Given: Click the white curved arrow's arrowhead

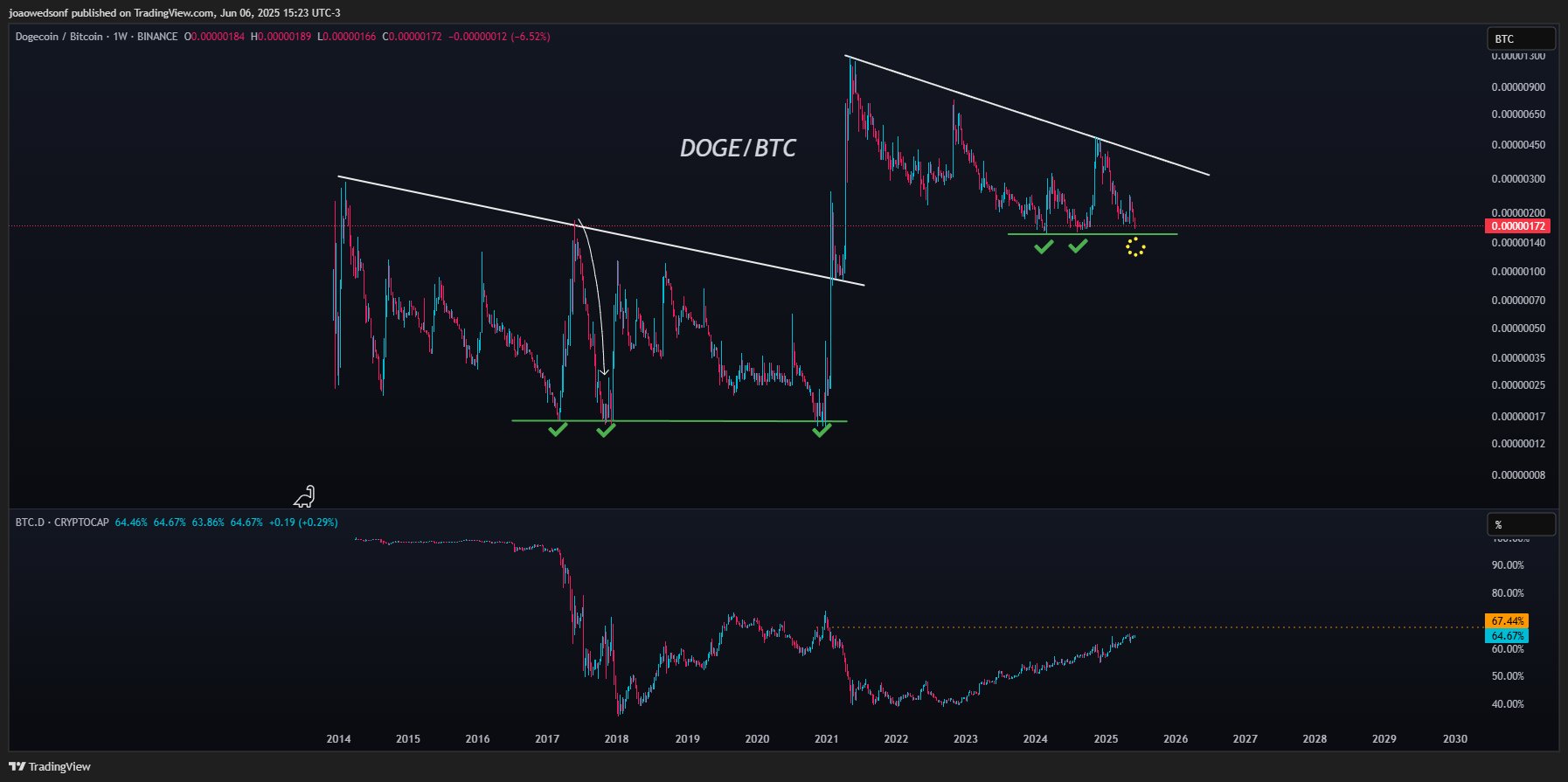Looking at the screenshot, I should pyautogui.click(x=604, y=371).
